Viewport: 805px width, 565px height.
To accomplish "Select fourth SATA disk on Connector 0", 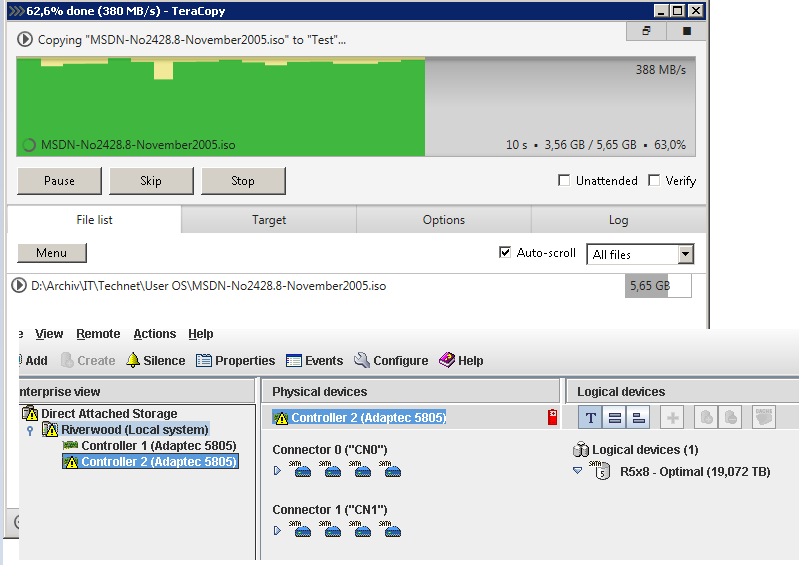I will pyautogui.click(x=392, y=470).
